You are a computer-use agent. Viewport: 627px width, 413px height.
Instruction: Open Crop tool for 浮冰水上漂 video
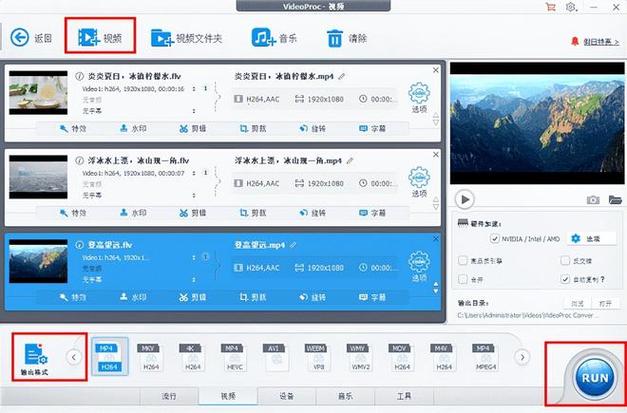tap(253, 213)
